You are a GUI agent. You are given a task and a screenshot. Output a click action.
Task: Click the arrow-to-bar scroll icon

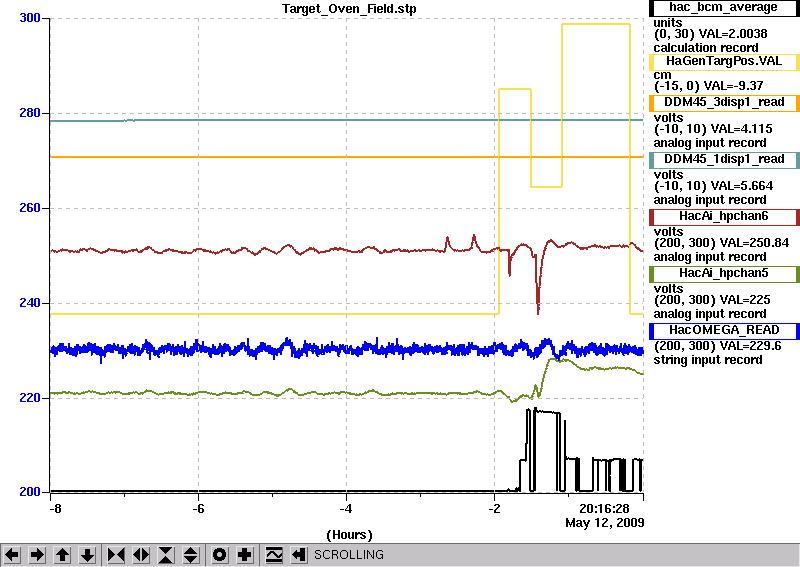(298, 554)
